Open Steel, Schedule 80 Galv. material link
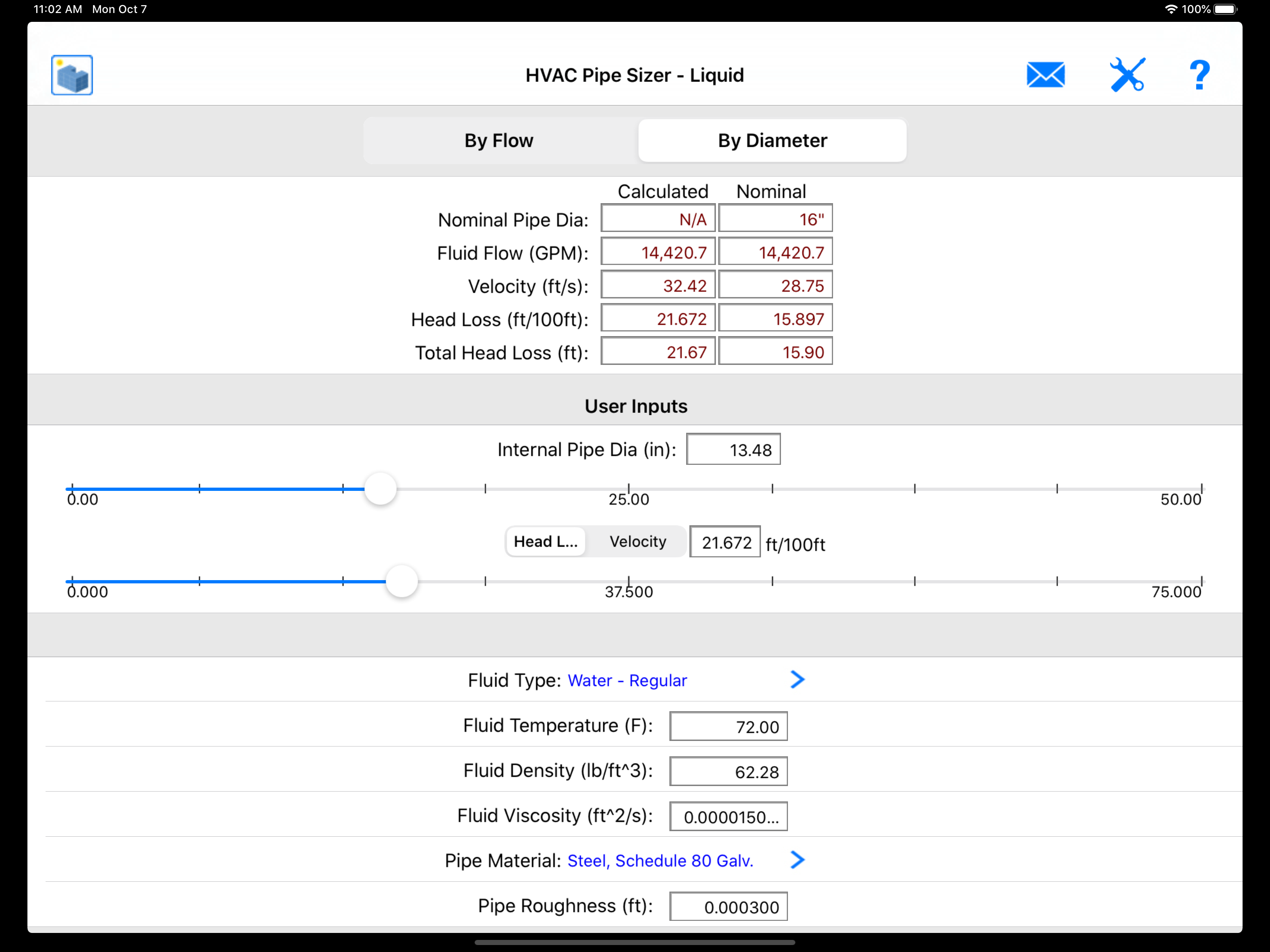The image size is (1270, 952). (660, 861)
